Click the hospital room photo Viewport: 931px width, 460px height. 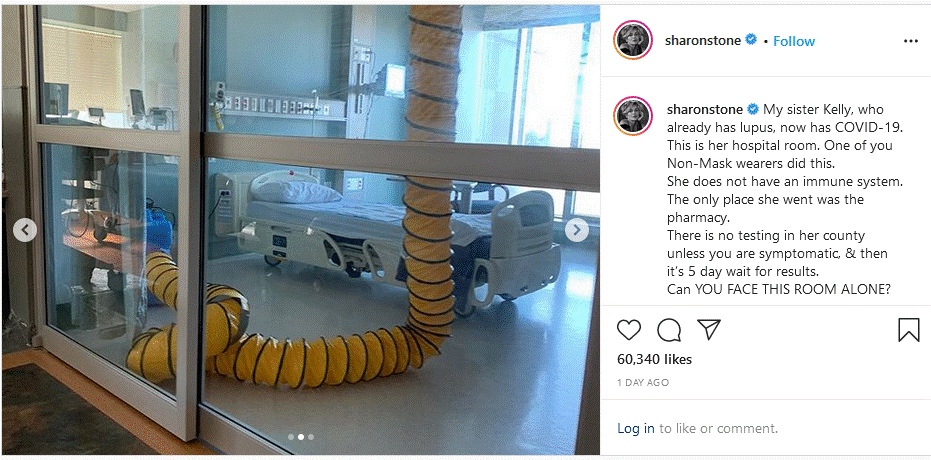tap(300, 230)
